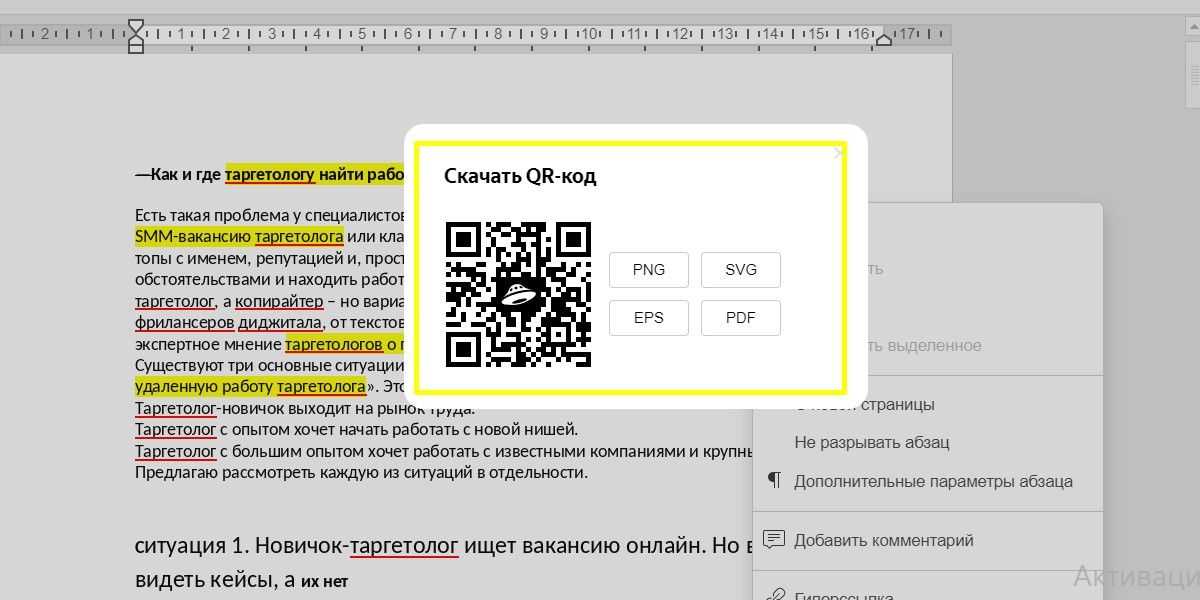
Task: Save the QR code as PDF
Action: click(740, 318)
